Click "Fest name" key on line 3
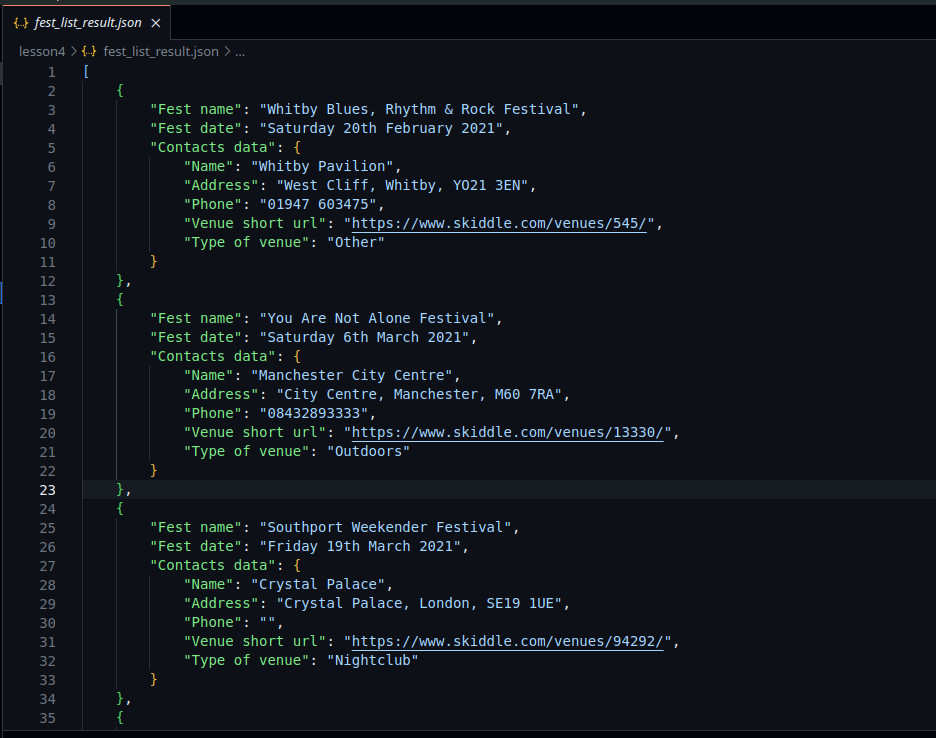 click(x=196, y=109)
